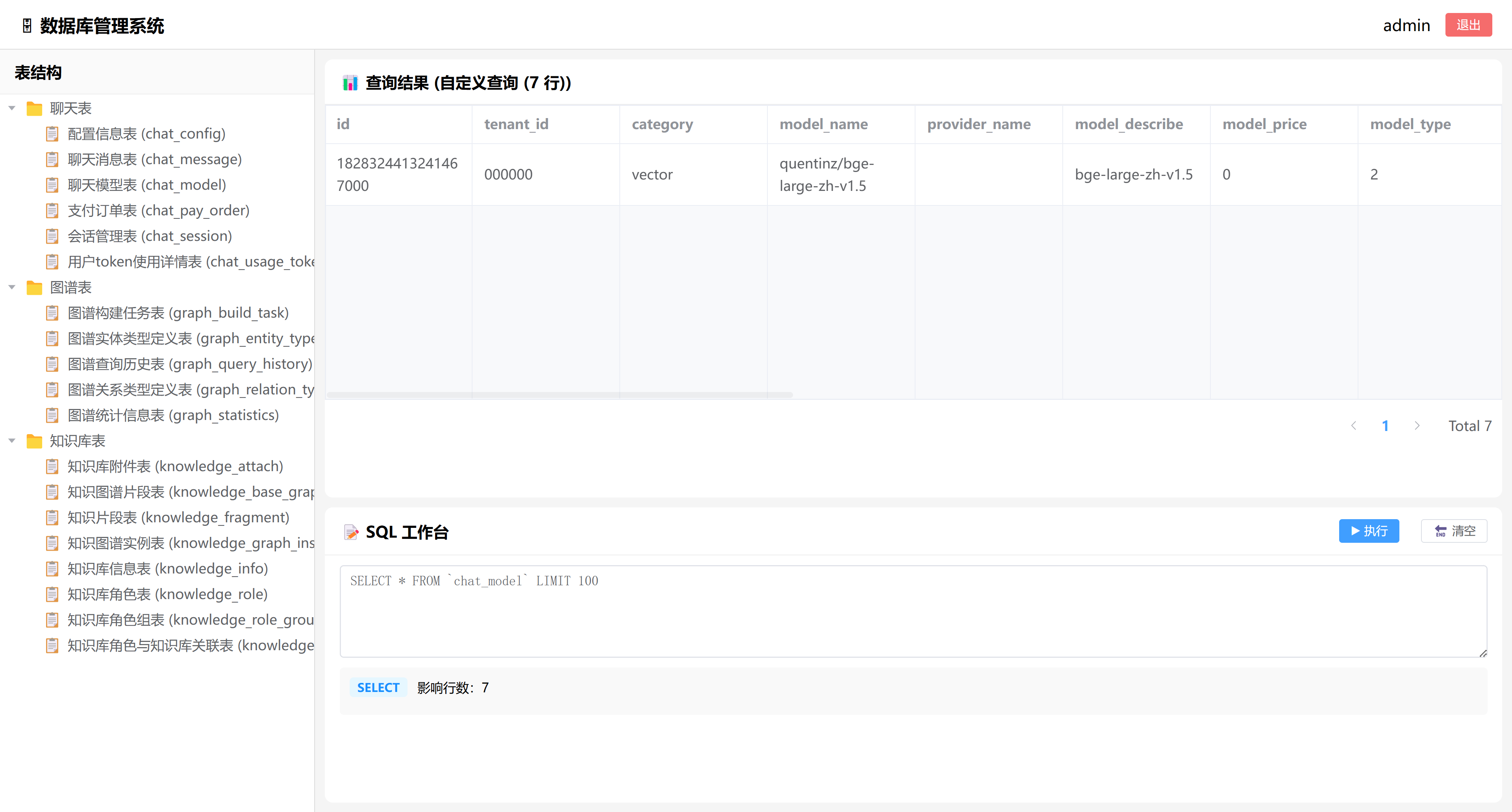Open 知识图谱实例表 table entry

(x=191, y=543)
